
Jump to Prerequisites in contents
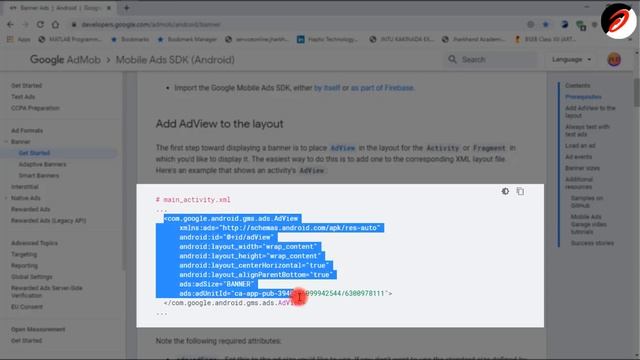tap(583, 97)
